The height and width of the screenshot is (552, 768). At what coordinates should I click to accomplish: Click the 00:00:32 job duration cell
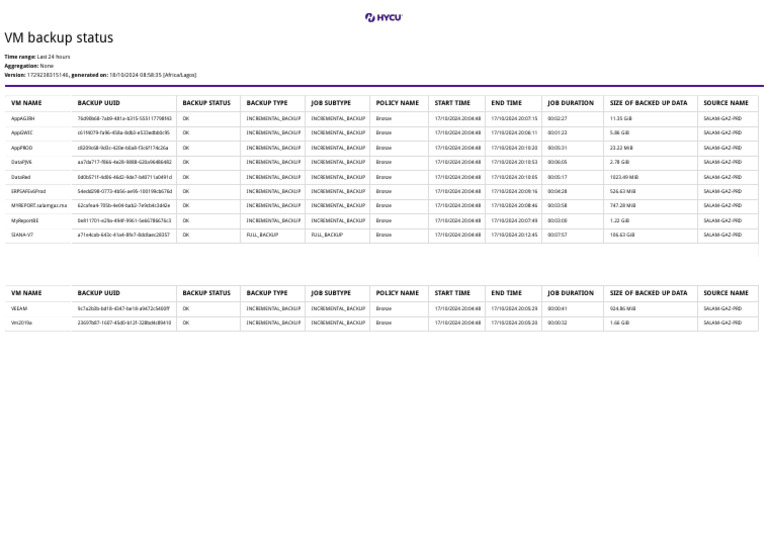pos(557,323)
